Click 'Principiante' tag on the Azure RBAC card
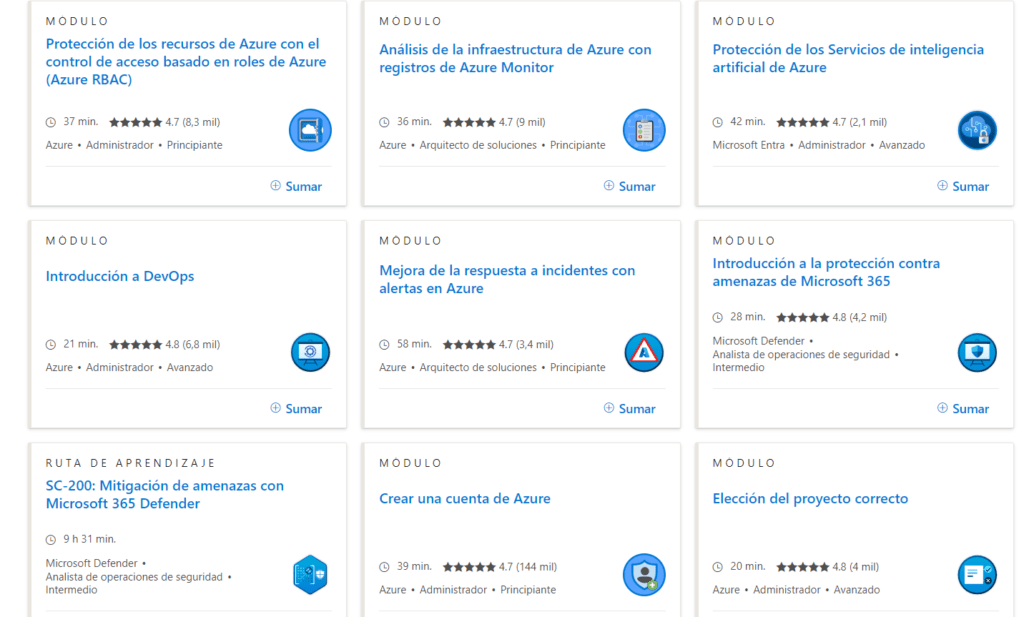Viewport: 1024px width, 617px height. (195, 145)
